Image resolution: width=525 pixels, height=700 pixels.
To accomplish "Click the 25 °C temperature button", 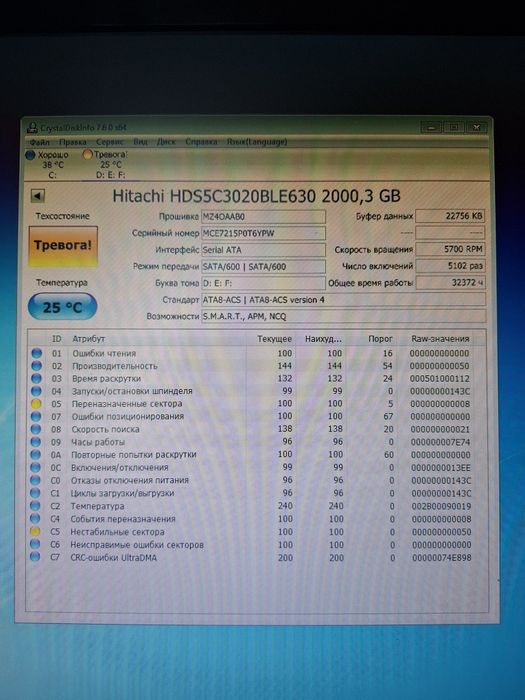I will pyautogui.click(x=62, y=307).
